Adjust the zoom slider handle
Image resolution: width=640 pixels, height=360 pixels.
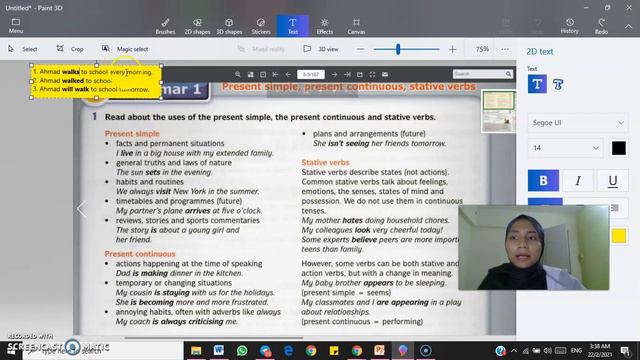[398, 49]
